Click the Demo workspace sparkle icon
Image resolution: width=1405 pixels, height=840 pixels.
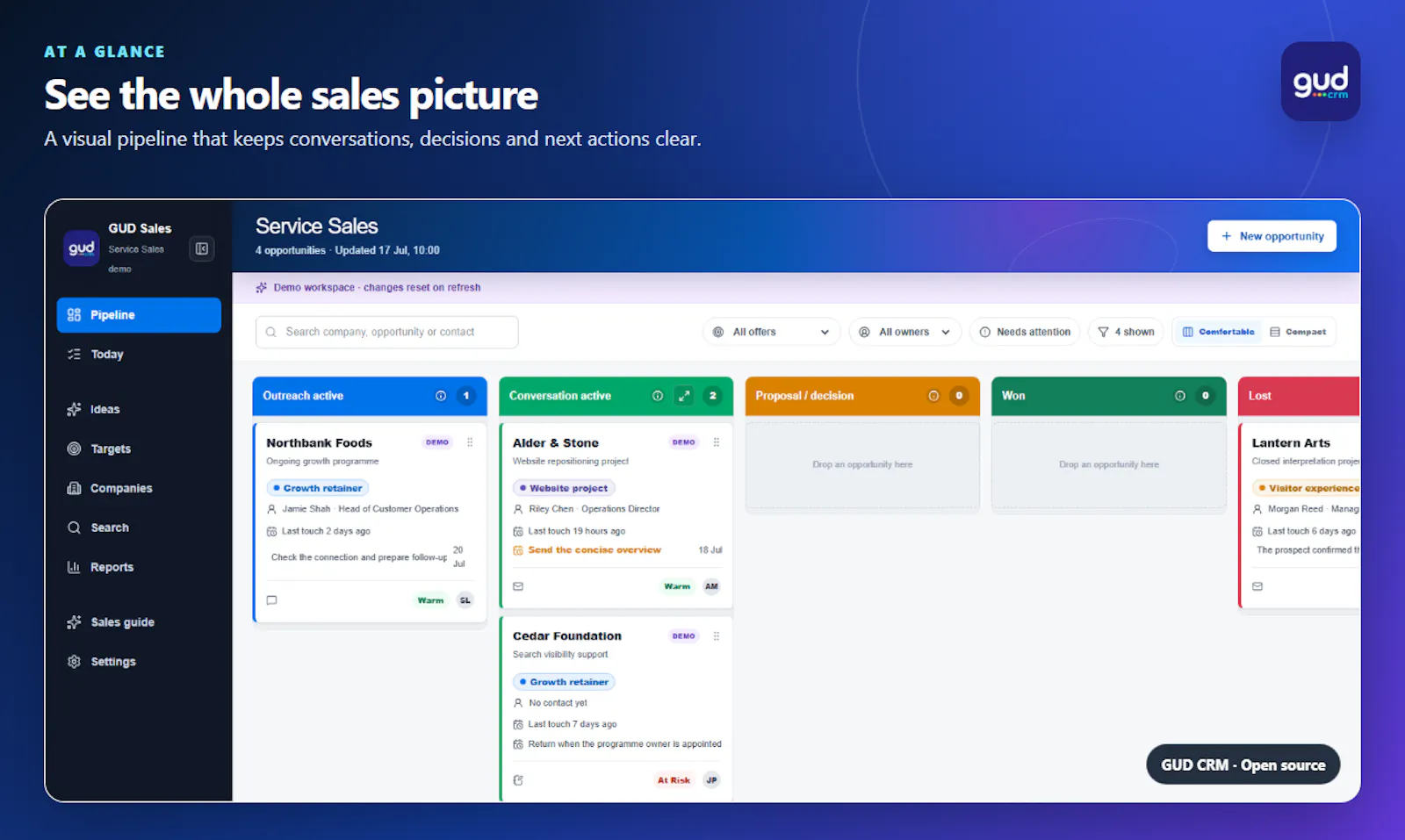click(x=262, y=287)
